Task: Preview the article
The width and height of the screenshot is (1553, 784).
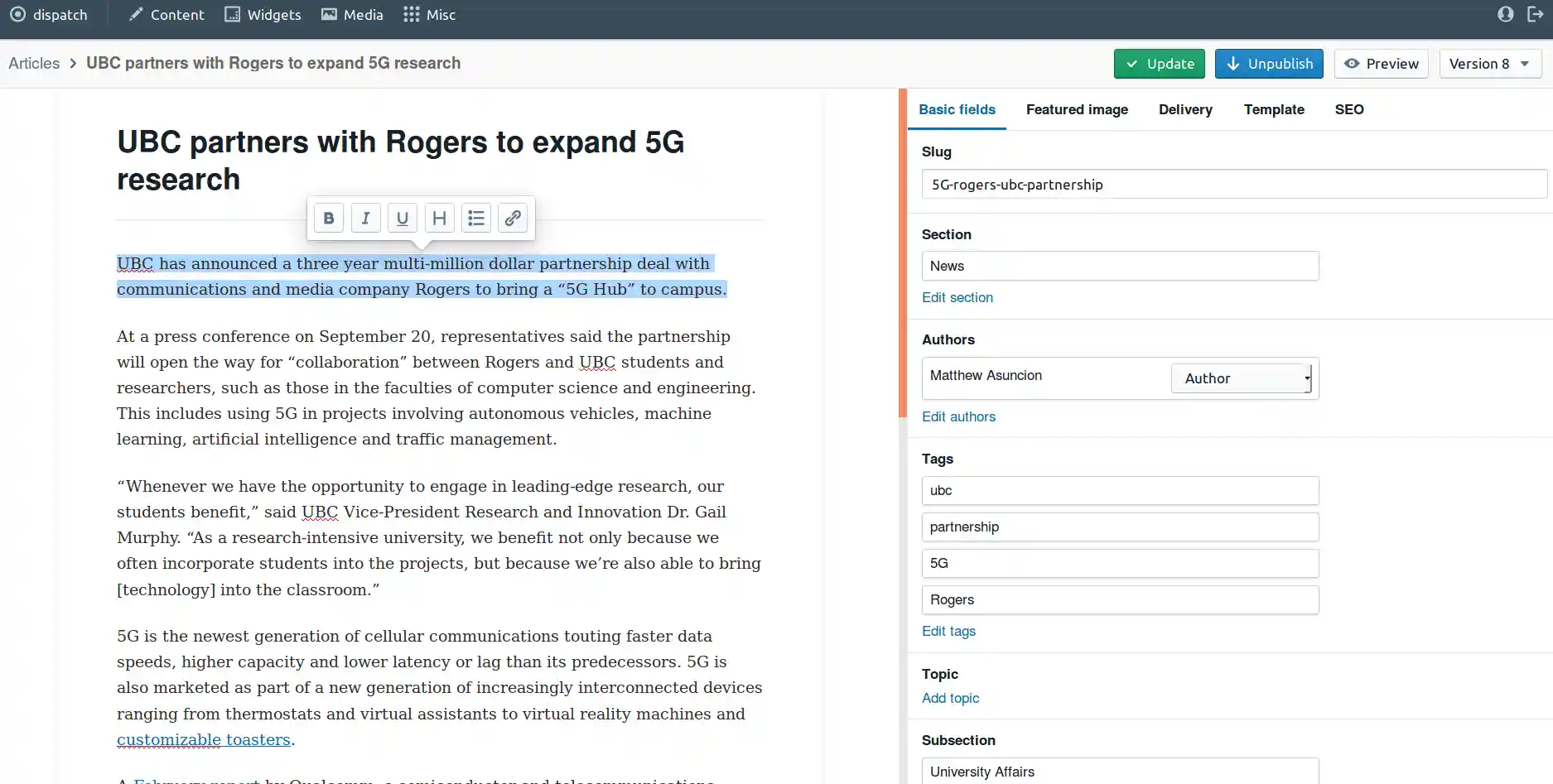Action: pos(1381,64)
